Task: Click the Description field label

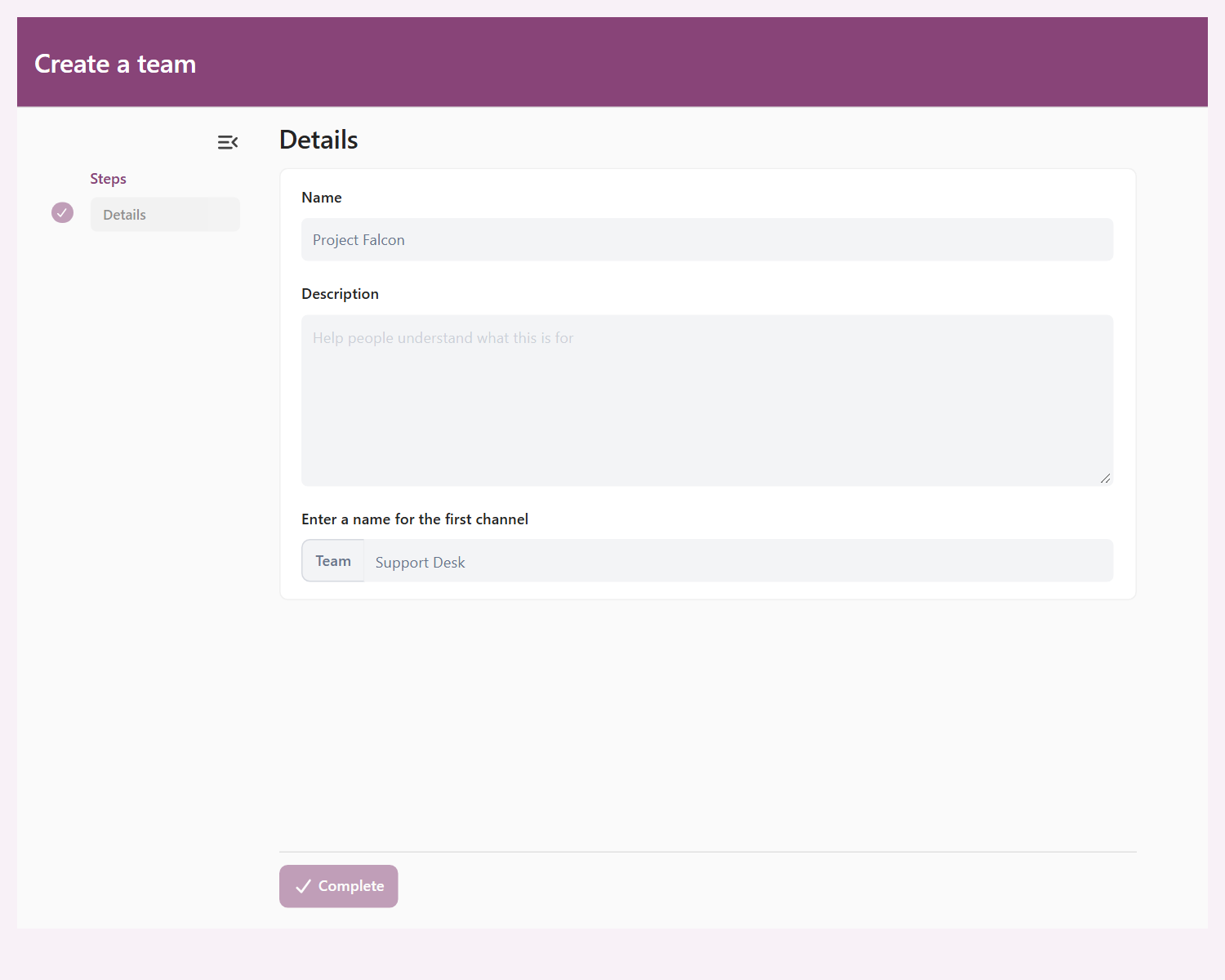Action: click(340, 294)
